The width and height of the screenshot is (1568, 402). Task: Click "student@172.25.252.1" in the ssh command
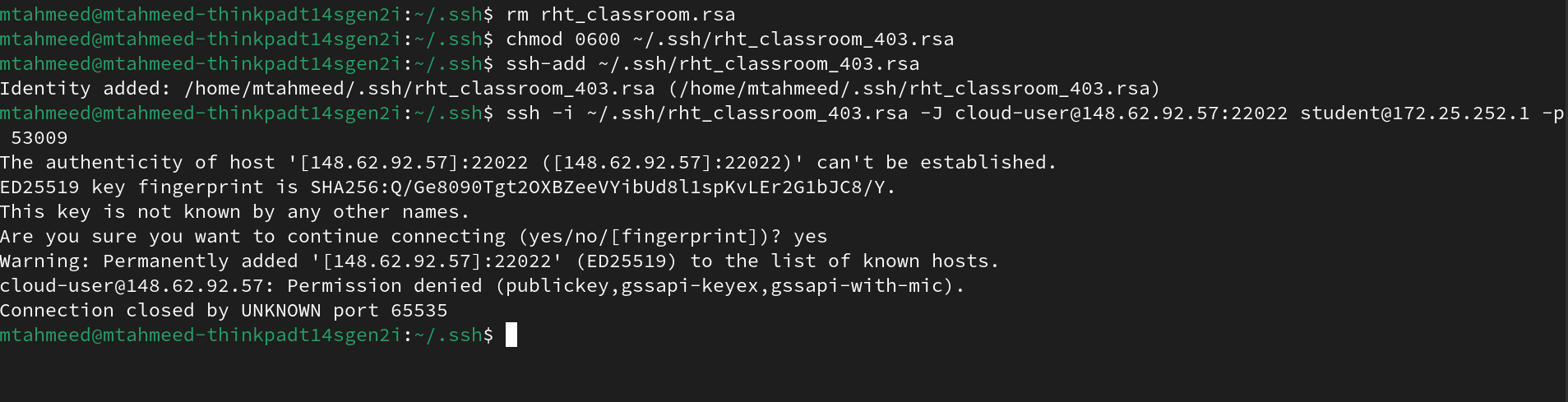click(1414, 113)
